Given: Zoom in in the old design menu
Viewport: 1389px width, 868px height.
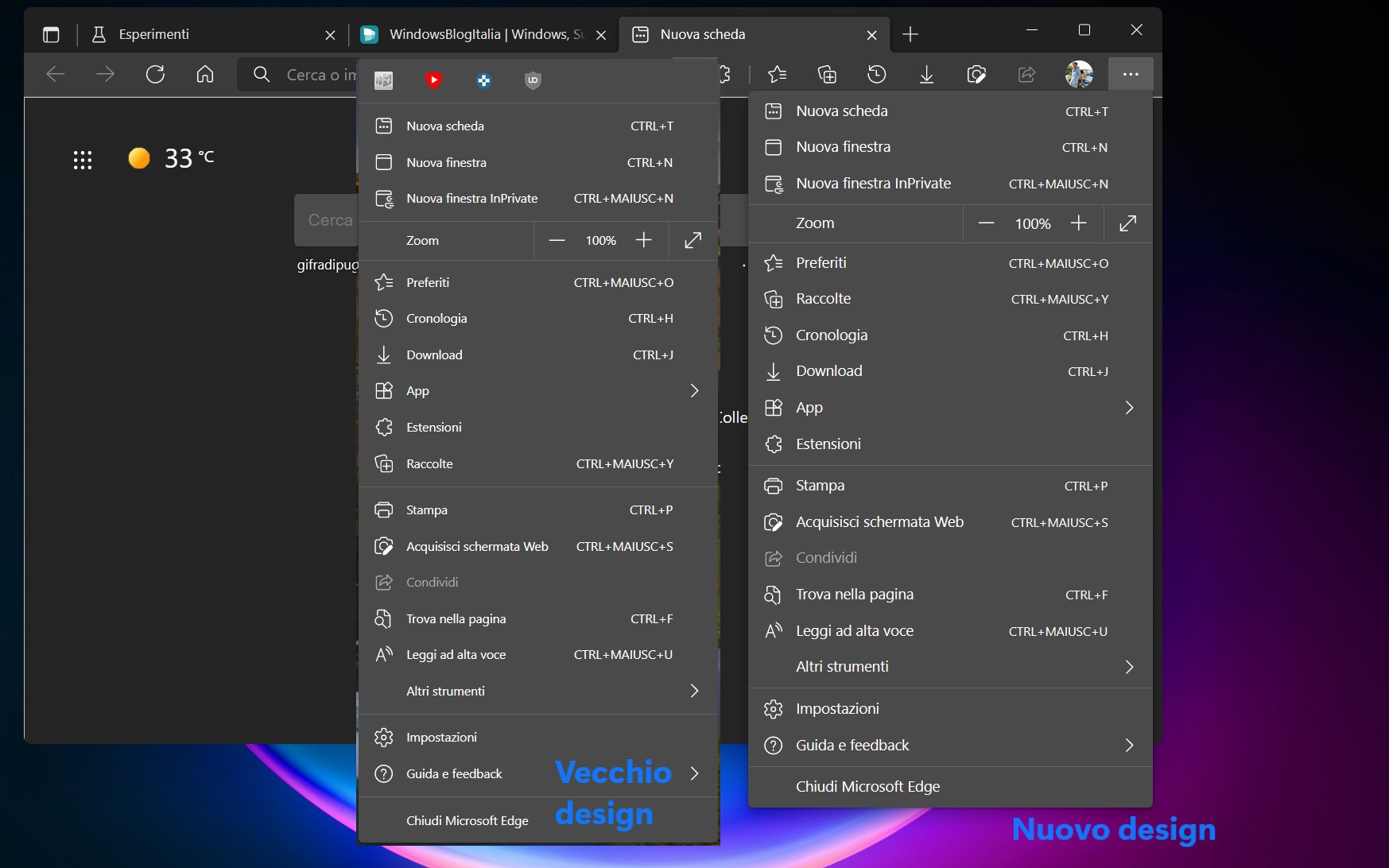Looking at the screenshot, I should [x=643, y=240].
